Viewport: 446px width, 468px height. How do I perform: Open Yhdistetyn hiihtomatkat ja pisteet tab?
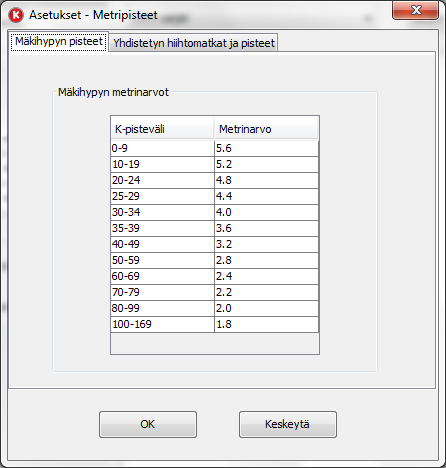click(x=194, y=43)
